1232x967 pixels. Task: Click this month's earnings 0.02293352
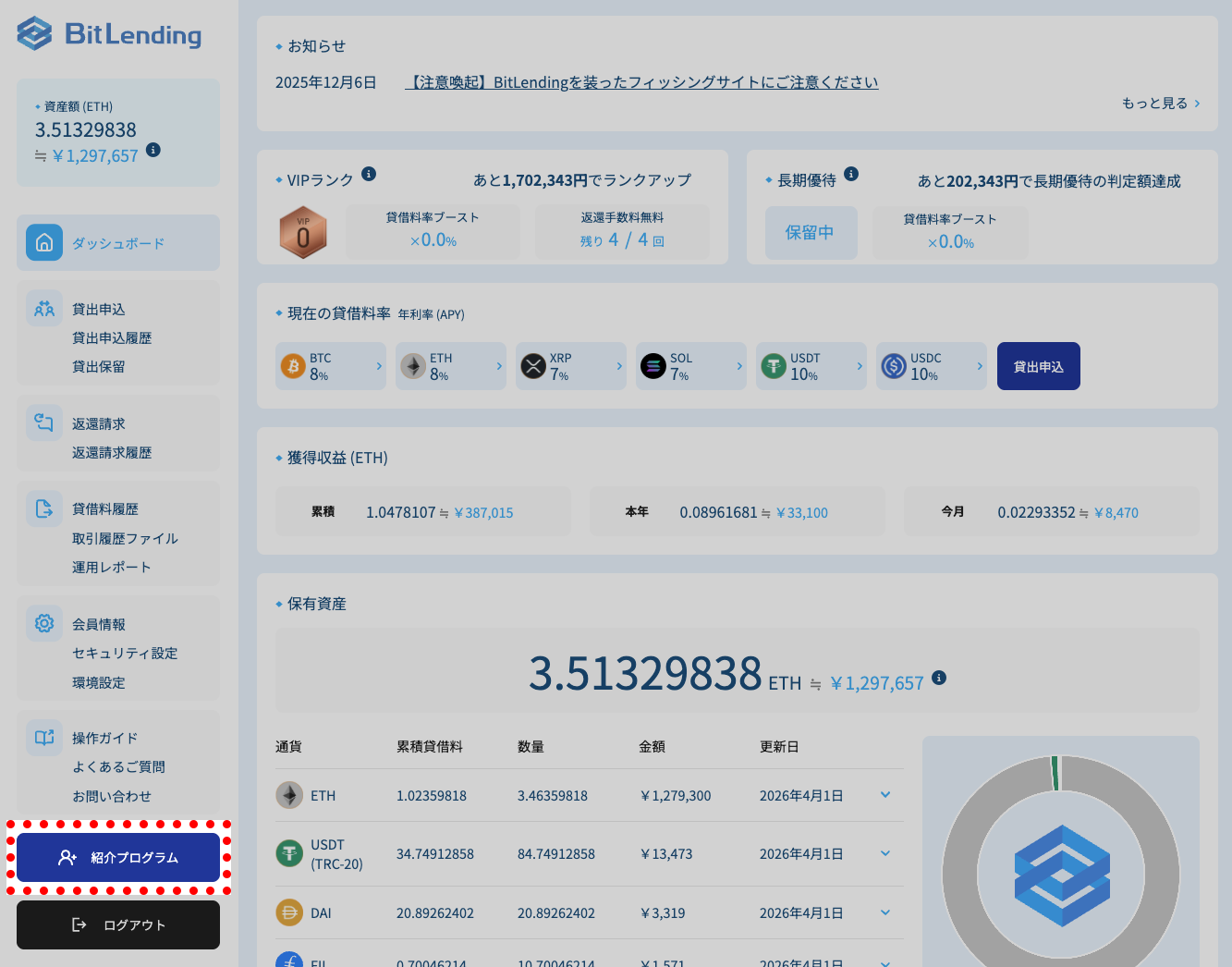tap(1036, 512)
